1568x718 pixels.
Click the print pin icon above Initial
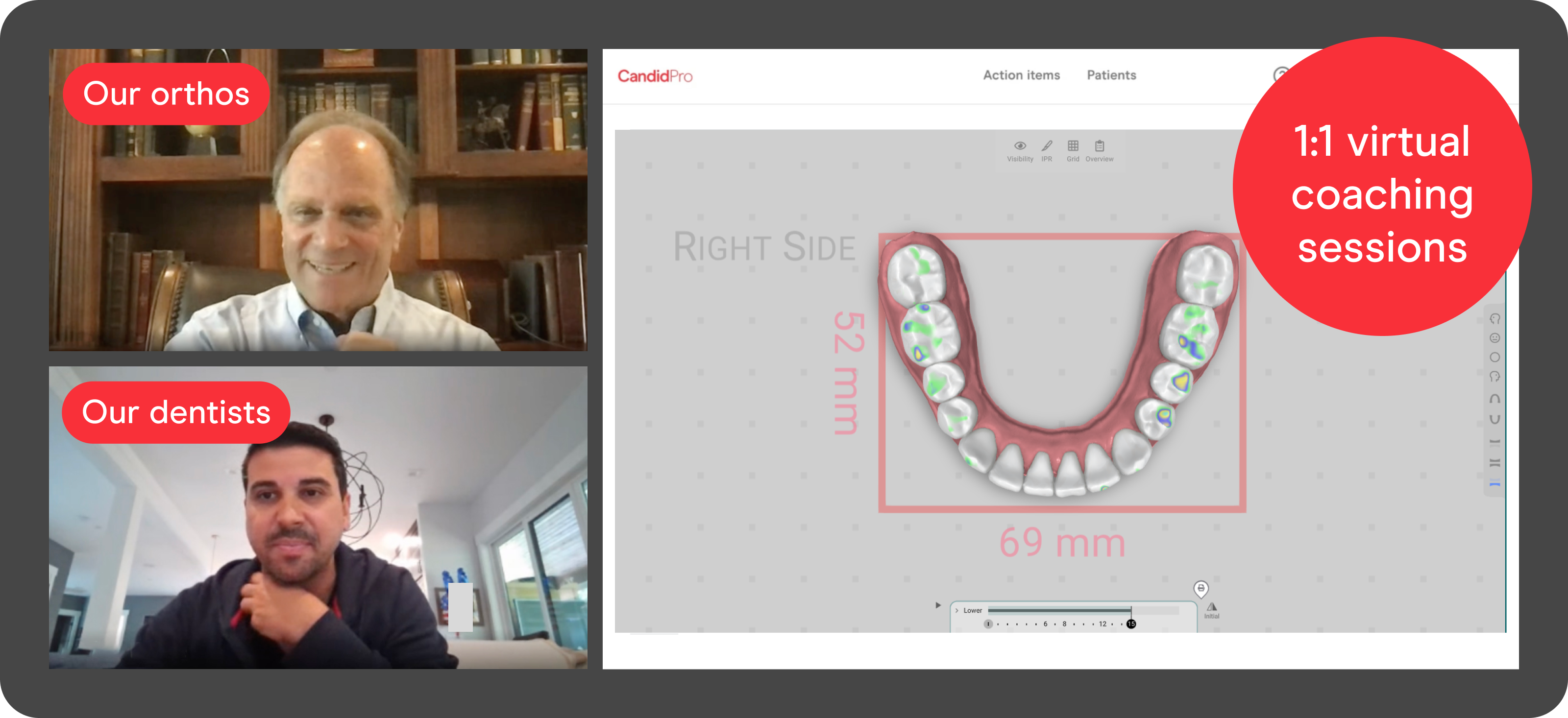click(x=1200, y=588)
